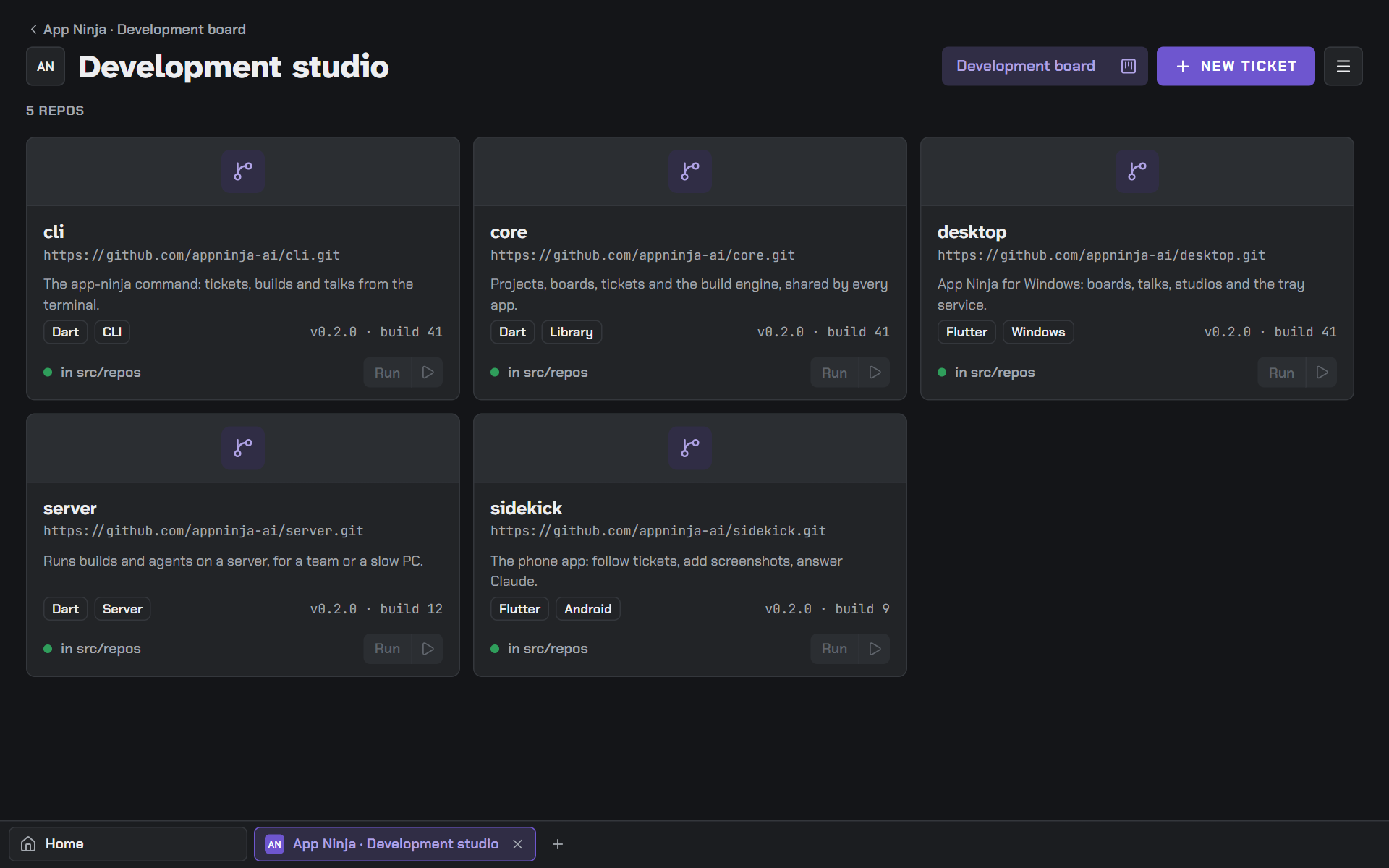Create a NEW TICKET
Image resolution: width=1389 pixels, height=868 pixels.
pyautogui.click(x=1236, y=67)
